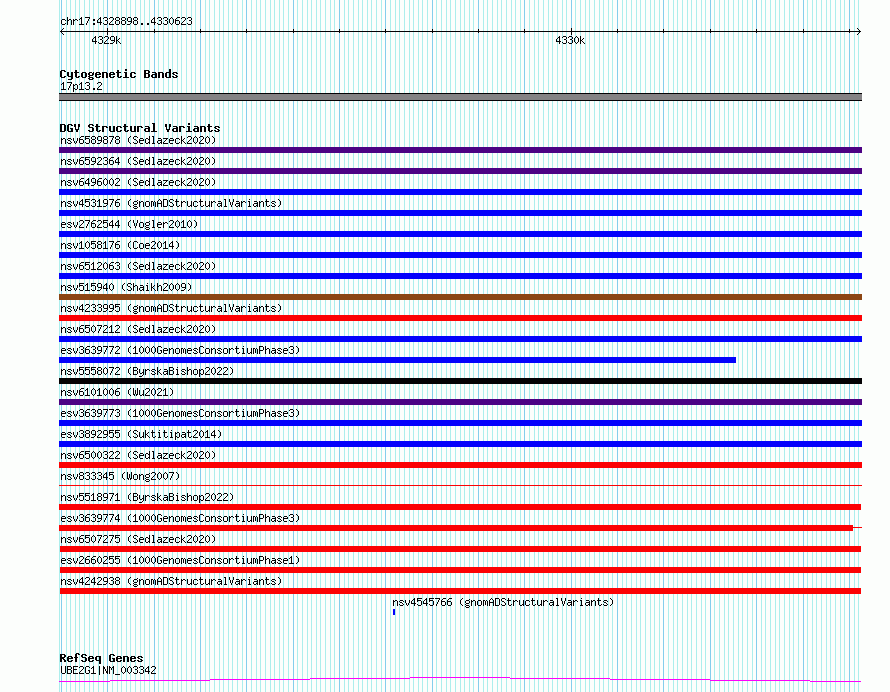This screenshot has width=890, height=692.
Task: Click the left arrow end of ruler
Action: [x=62, y=31]
